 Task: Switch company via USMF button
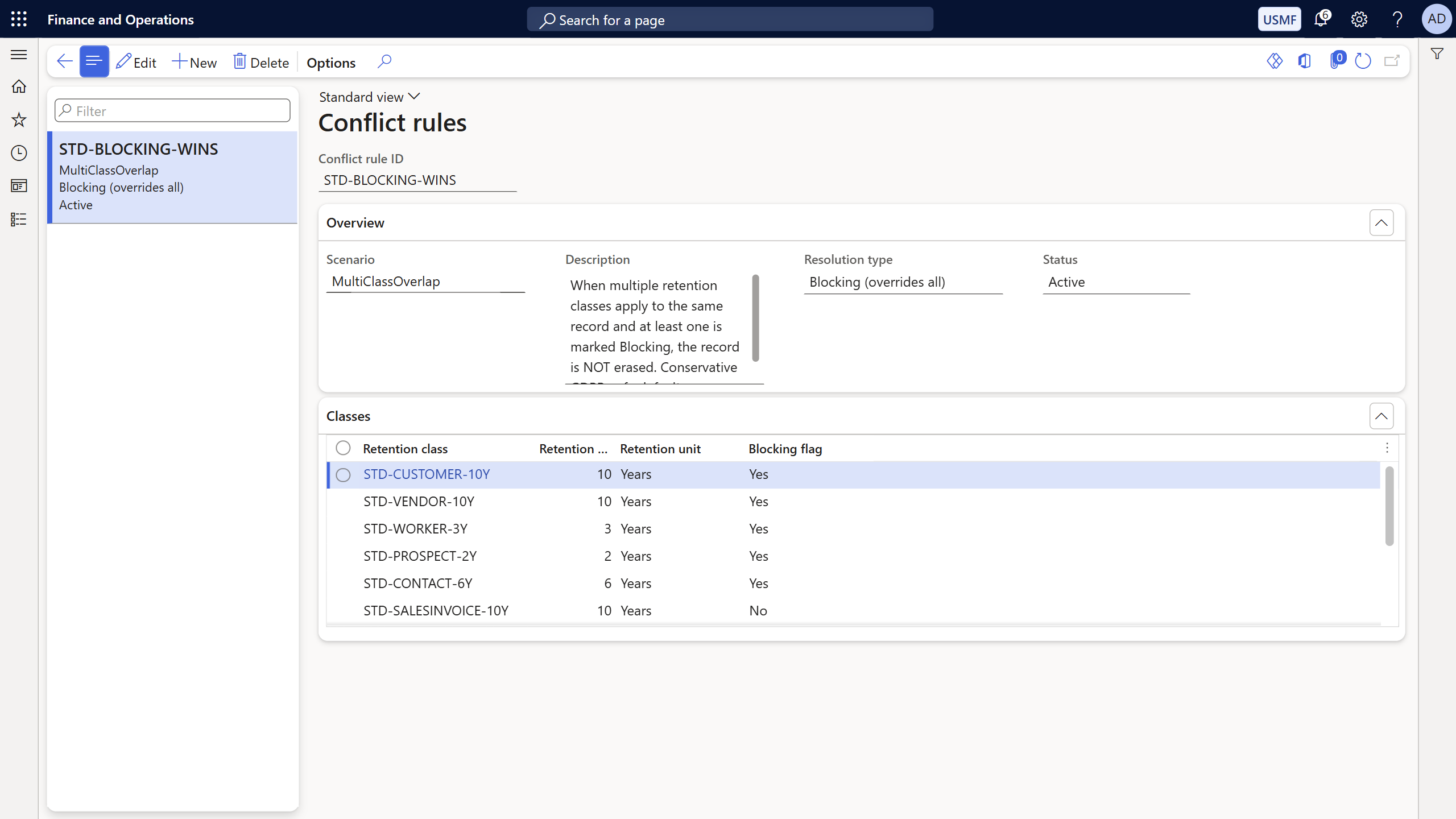tap(1280, 19)
